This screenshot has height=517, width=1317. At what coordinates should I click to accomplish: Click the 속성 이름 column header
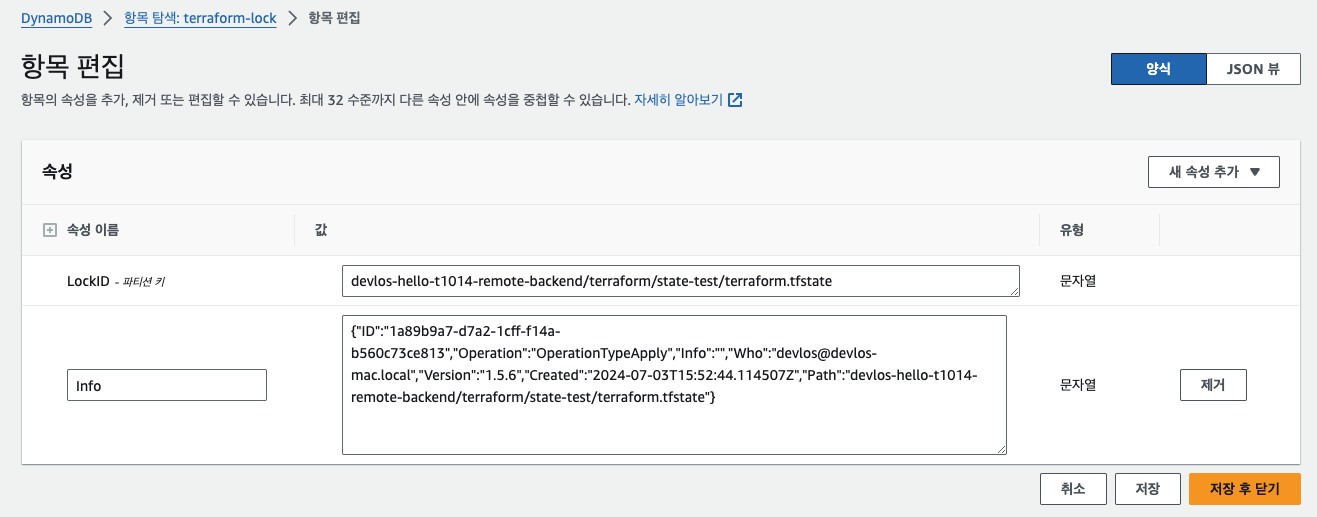click(x=92, y=230)
